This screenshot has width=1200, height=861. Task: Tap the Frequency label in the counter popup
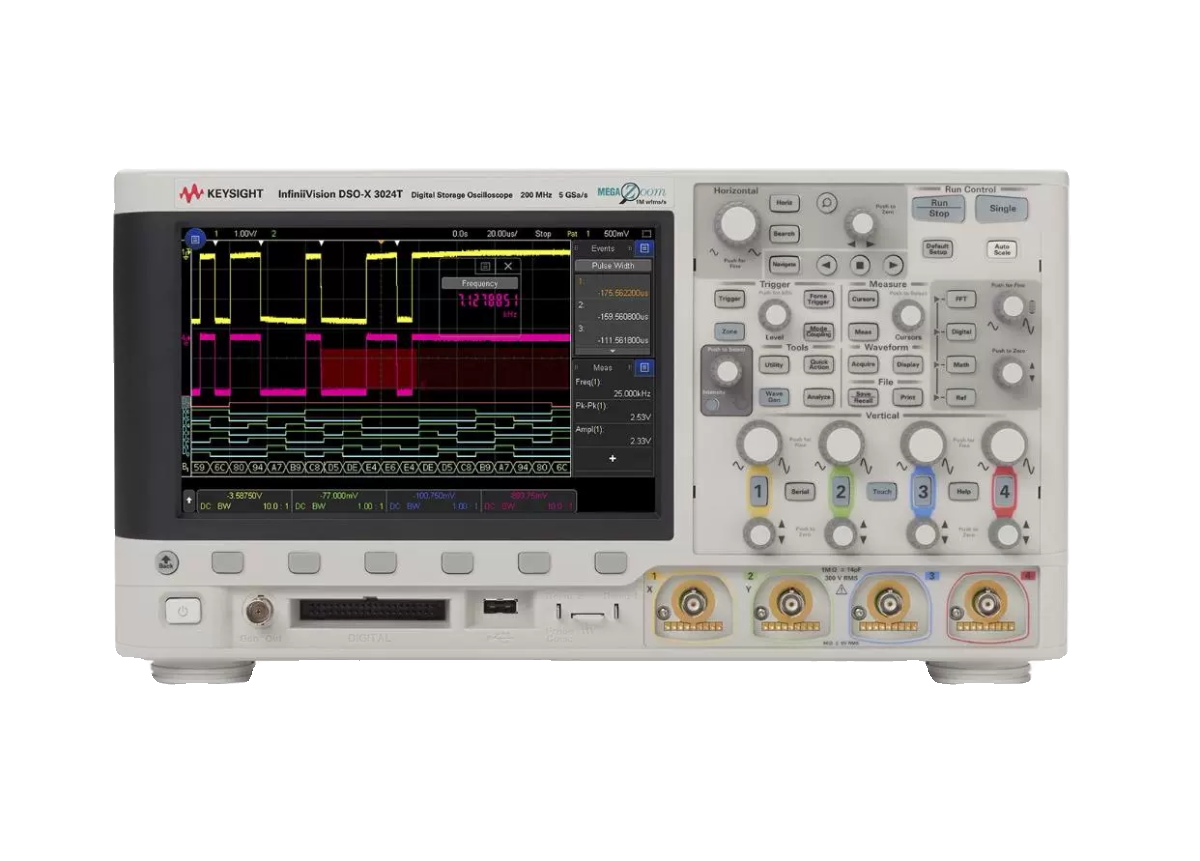click(x=480, y=284)
